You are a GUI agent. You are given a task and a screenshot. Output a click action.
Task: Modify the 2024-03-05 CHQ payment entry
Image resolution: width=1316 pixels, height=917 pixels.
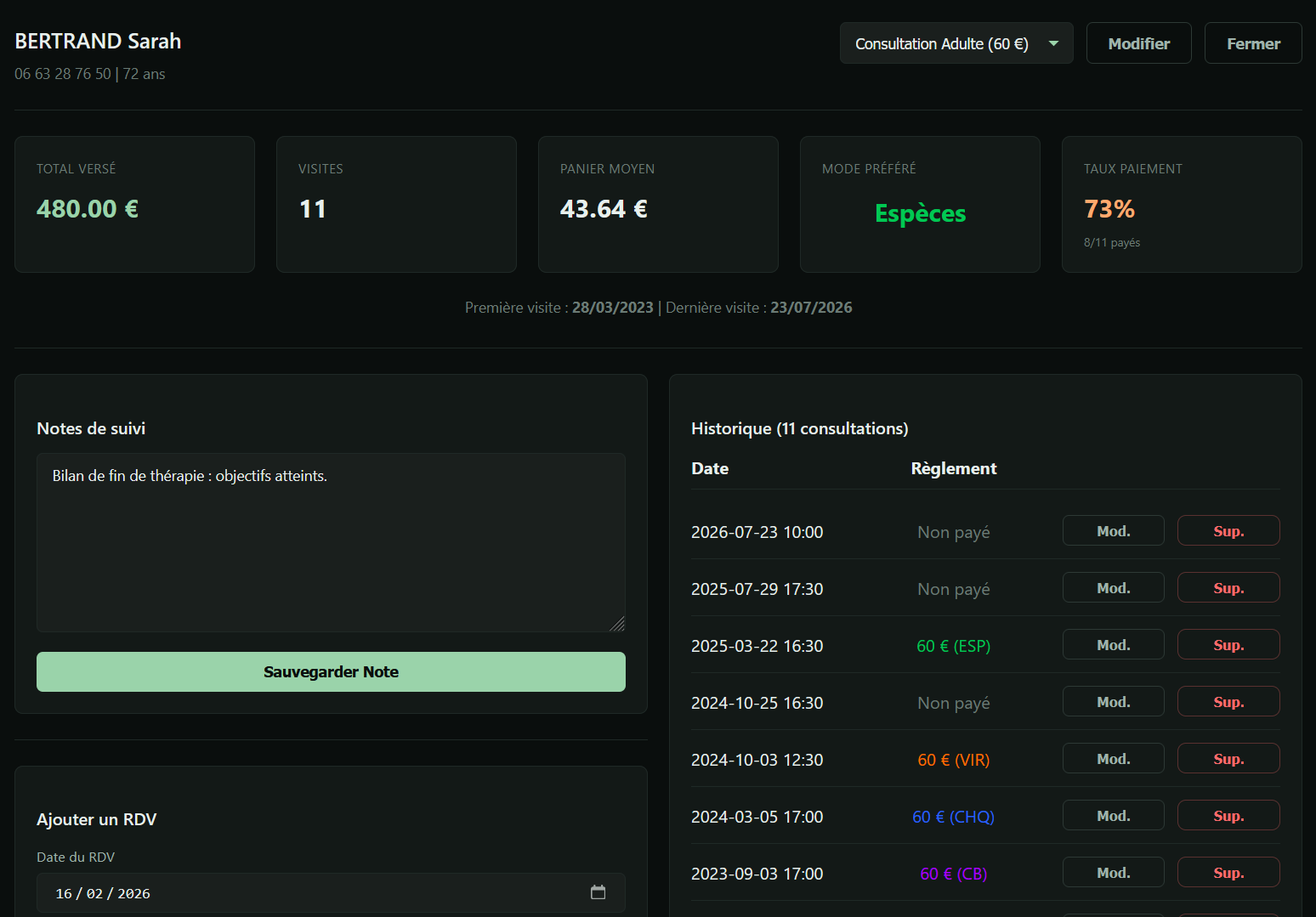[x=1113, y=816]
